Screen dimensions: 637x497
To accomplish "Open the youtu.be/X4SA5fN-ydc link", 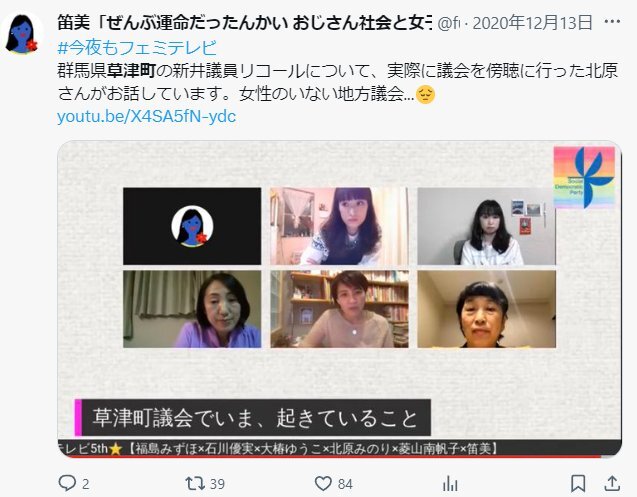I will point(146,117).
